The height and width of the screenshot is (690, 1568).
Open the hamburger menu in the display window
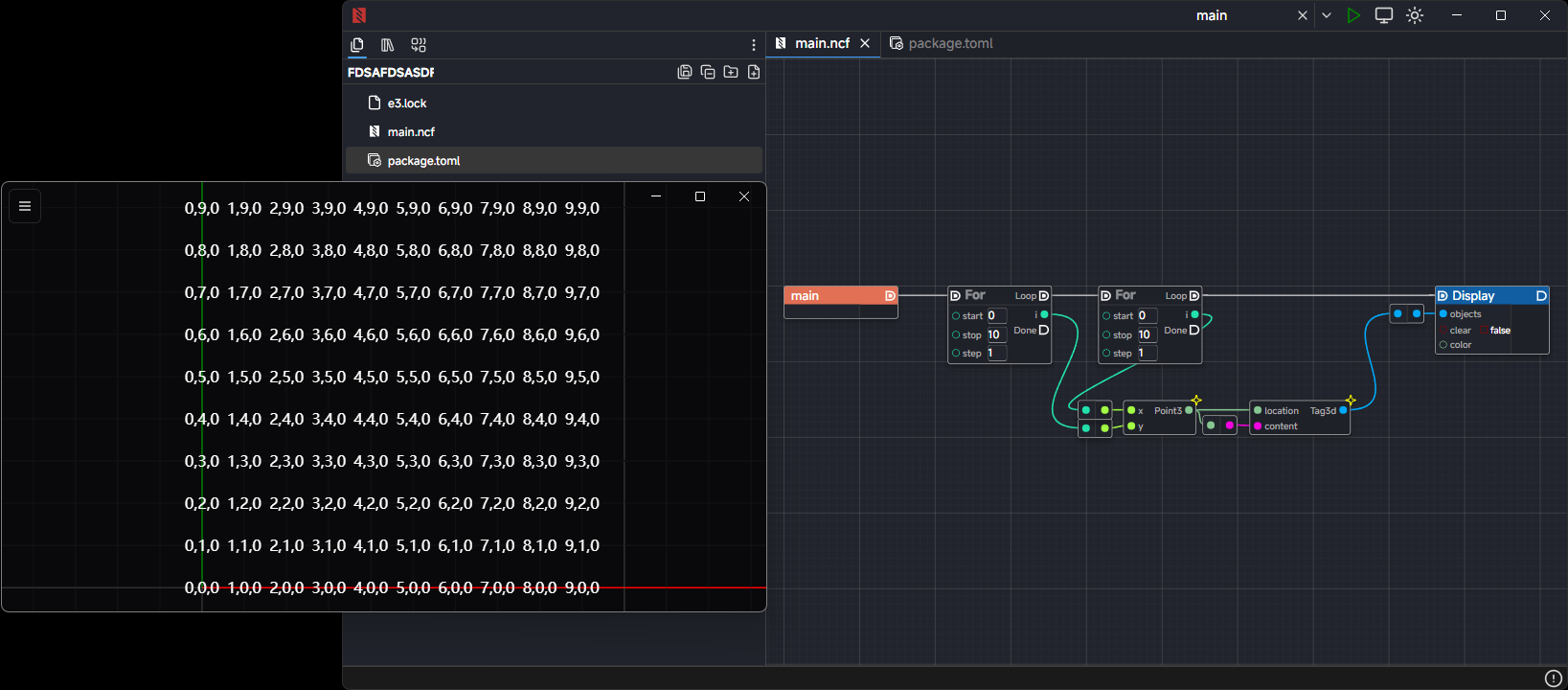[x=25, y=206]
